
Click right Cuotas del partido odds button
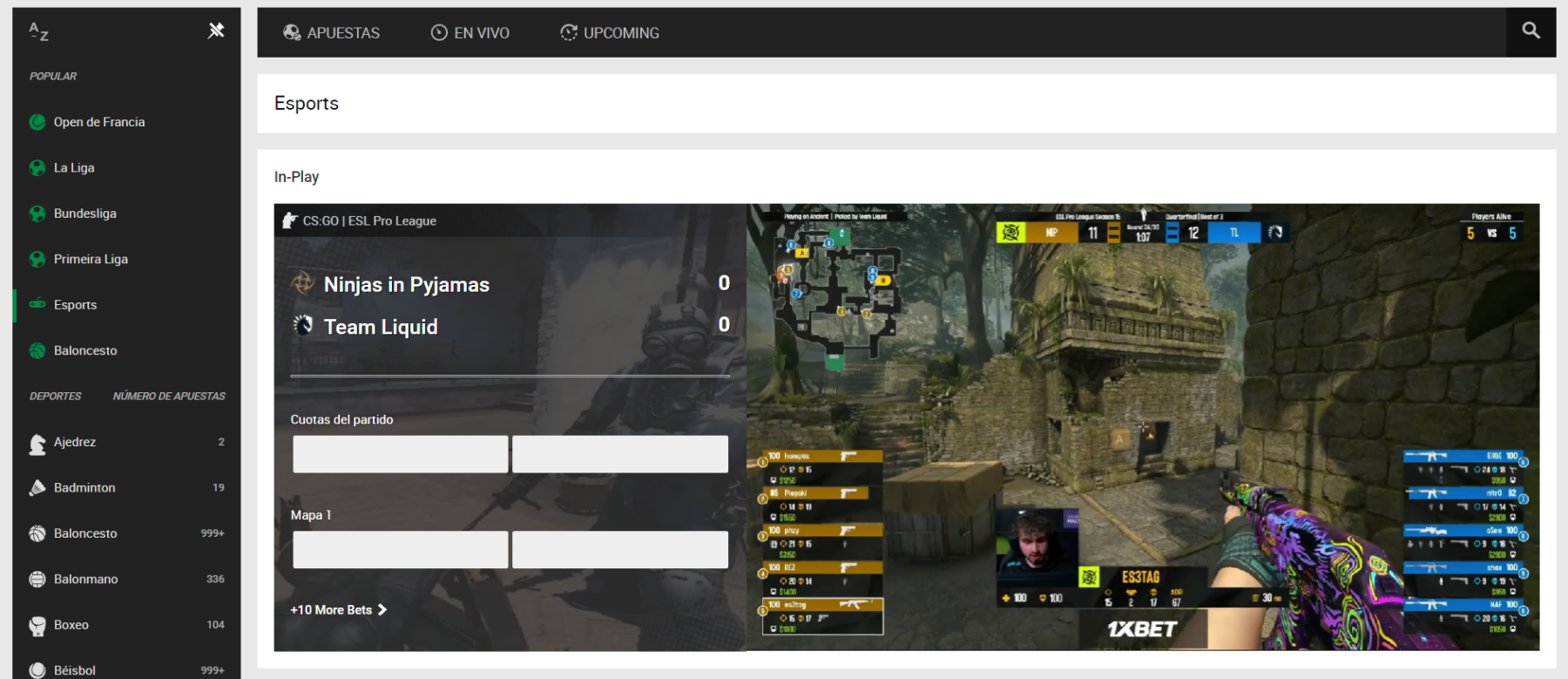coord(620,454)
